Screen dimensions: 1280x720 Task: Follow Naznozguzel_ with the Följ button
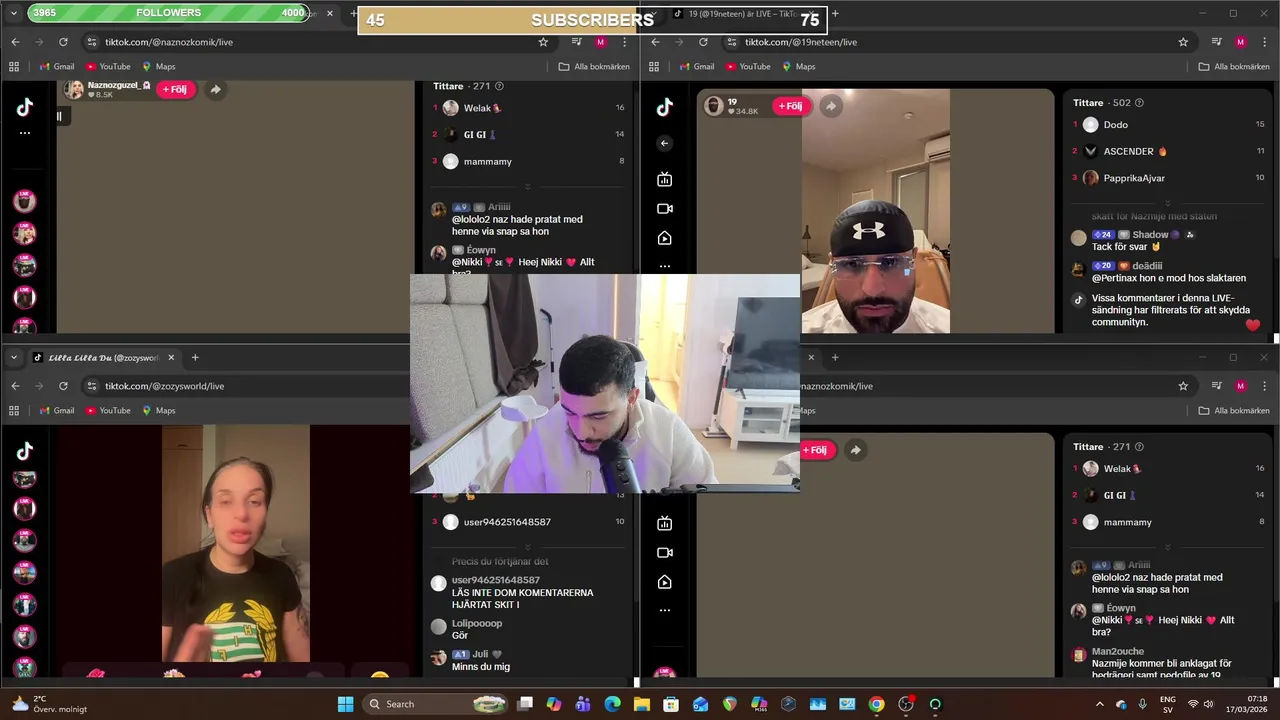[x=175, y=89]
